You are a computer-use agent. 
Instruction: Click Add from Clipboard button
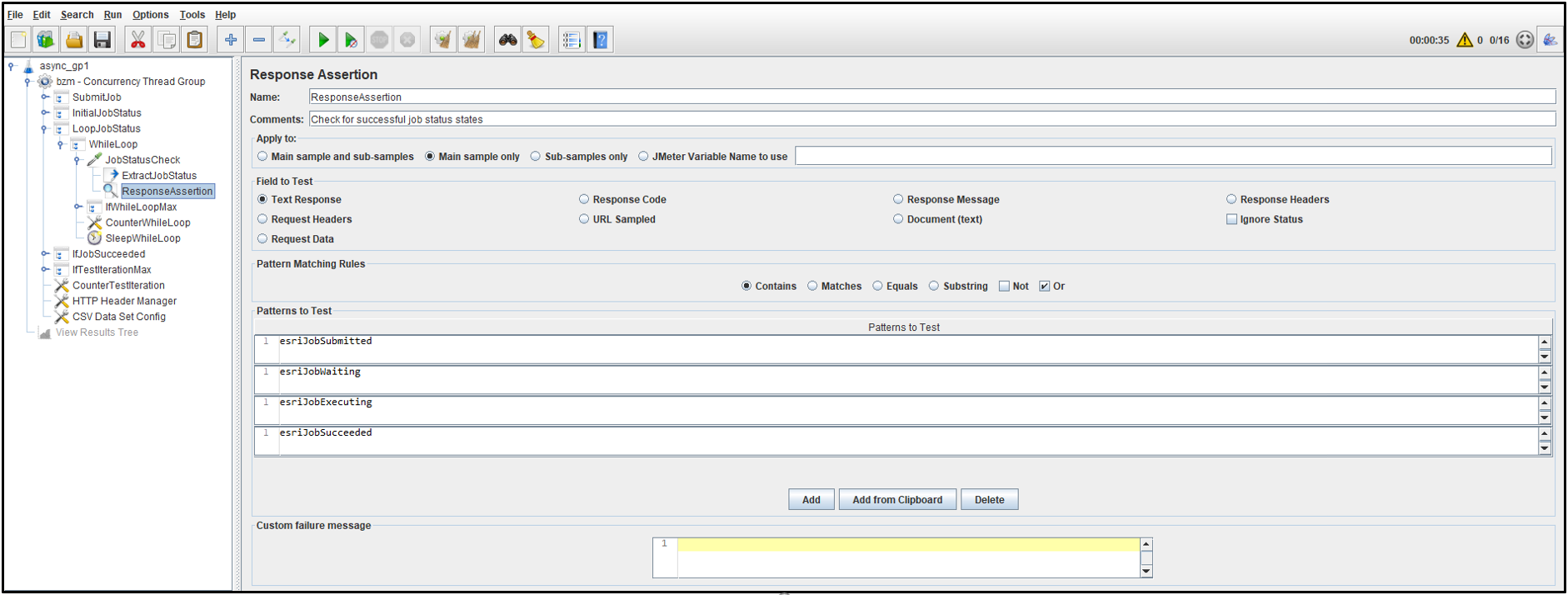coord(897,500)
